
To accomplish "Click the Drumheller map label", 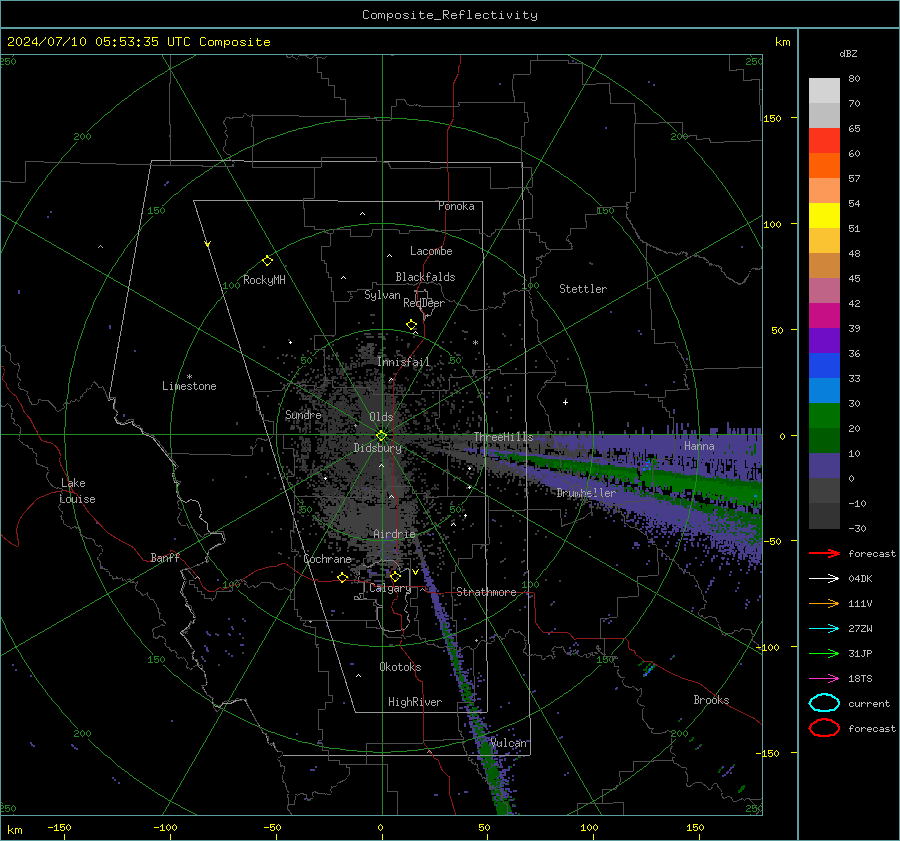I will (x=586, y=493).
